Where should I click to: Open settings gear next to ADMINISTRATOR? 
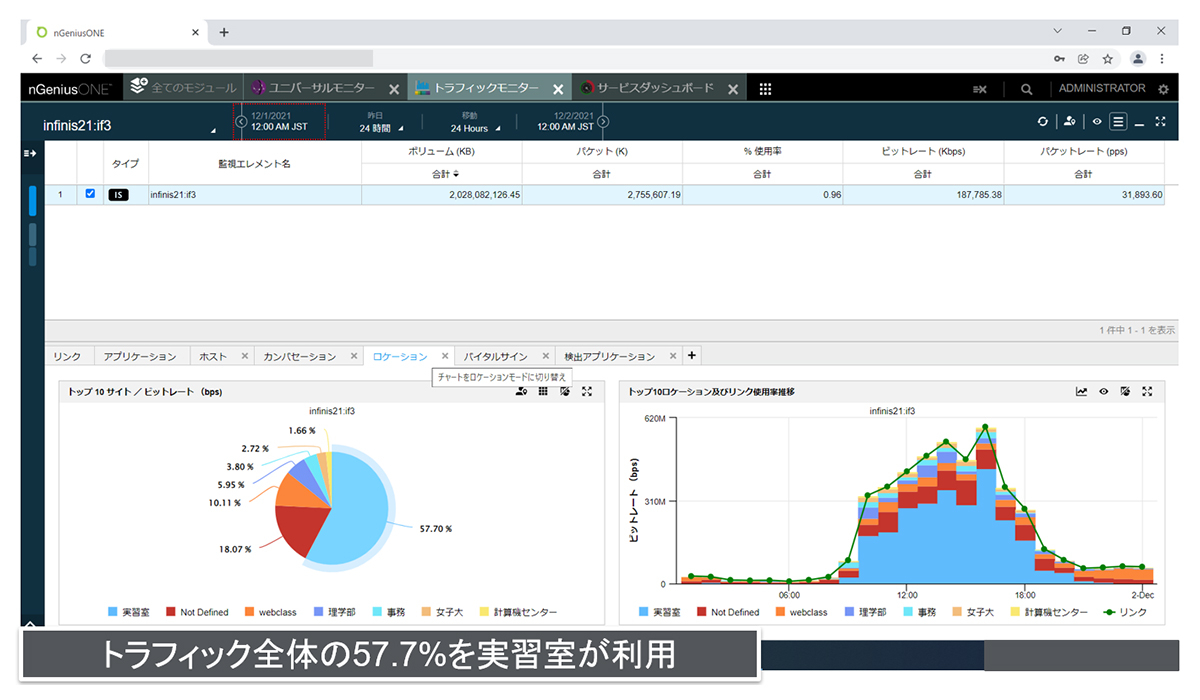(x=1163, y=89)
